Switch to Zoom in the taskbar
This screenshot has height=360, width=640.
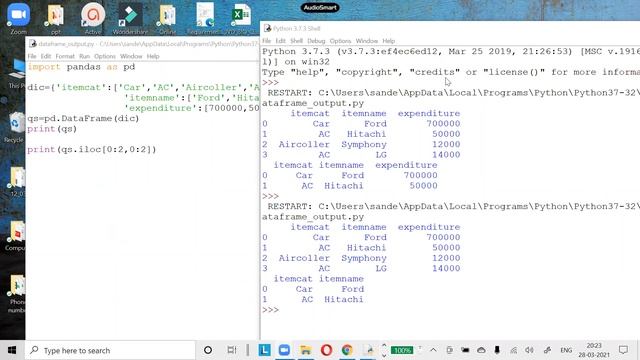coord(284,350)
